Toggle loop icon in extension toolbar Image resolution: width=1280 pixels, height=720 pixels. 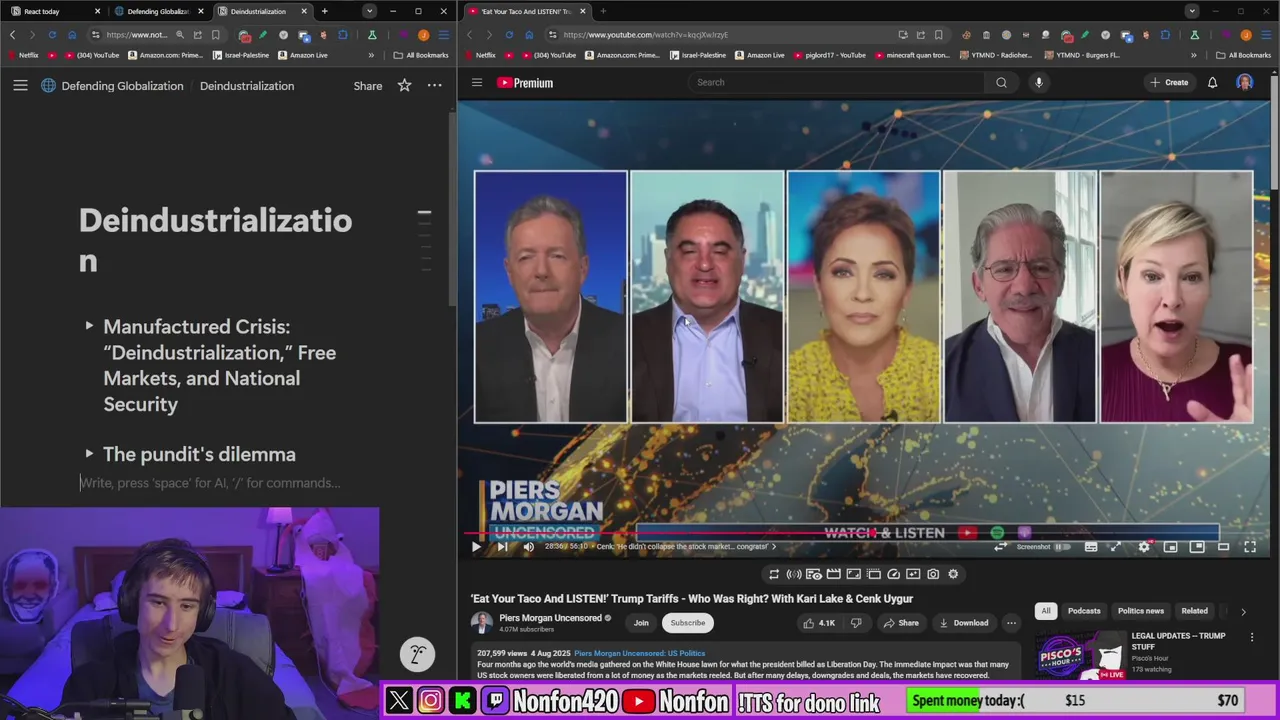point(774,574)
